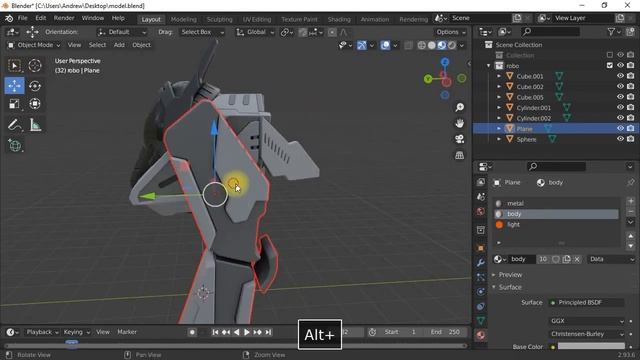The image size is (640, 360).
Task: Activate the Transform tool
Action: click(x=35, y=104)
